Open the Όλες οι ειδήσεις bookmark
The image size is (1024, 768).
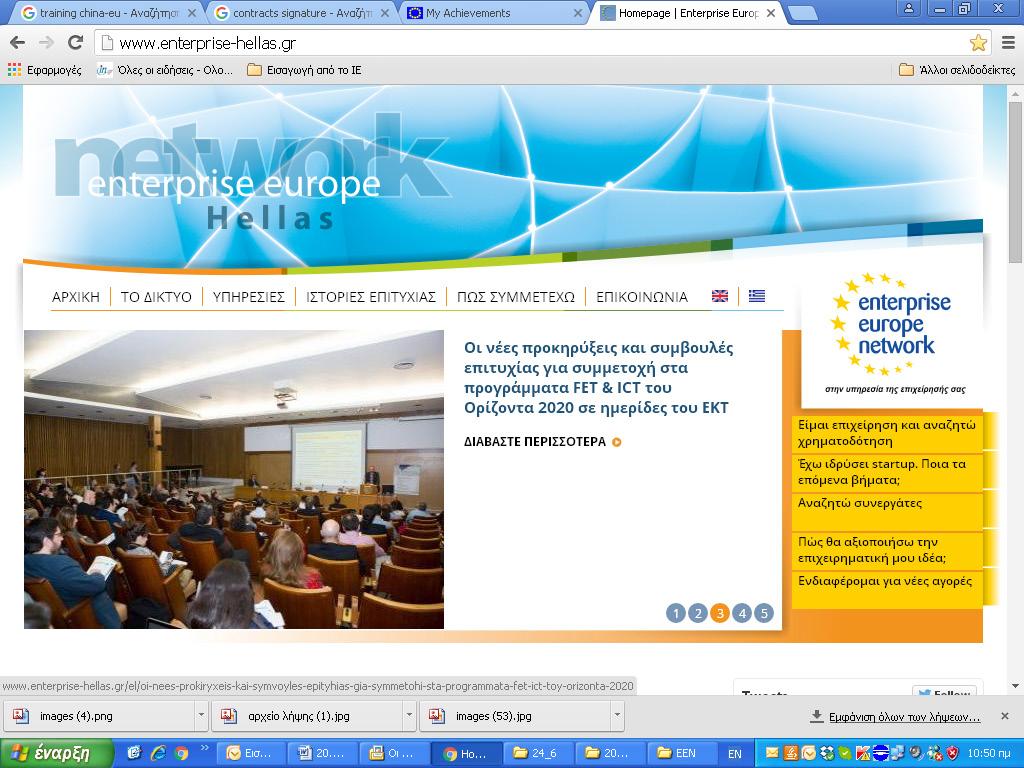pos(165,70)
